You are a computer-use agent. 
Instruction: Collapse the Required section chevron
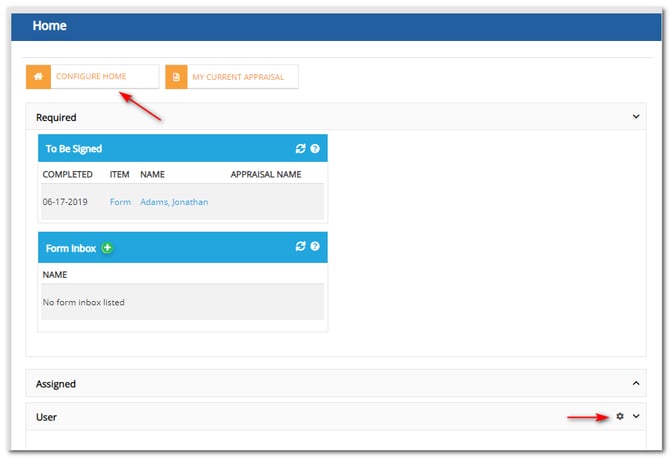click(x=636, y=117)
